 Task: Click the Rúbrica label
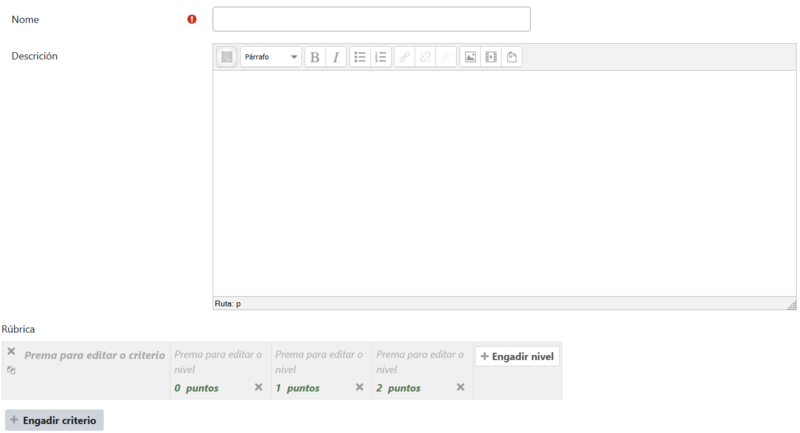click(18, 329)
